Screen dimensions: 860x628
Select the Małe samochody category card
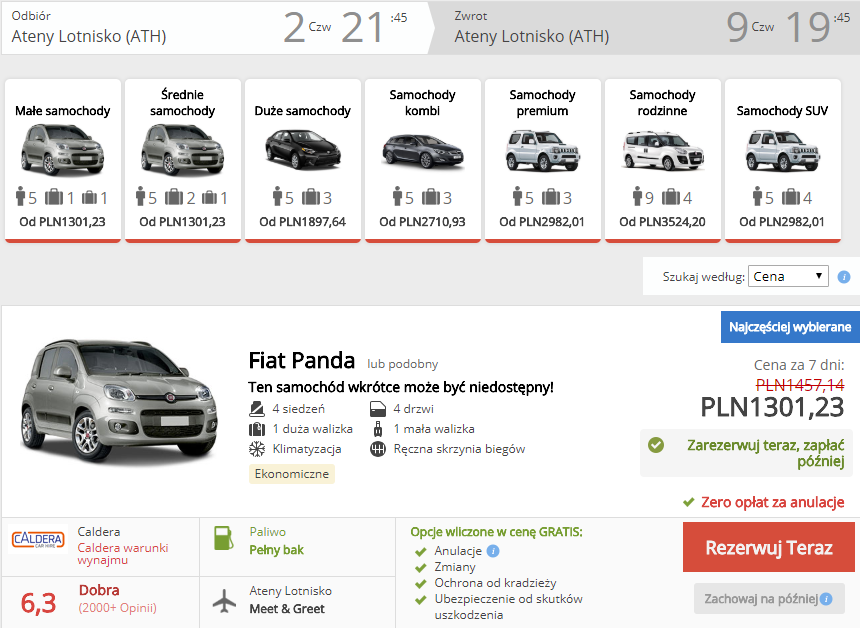tap(63, 160)
